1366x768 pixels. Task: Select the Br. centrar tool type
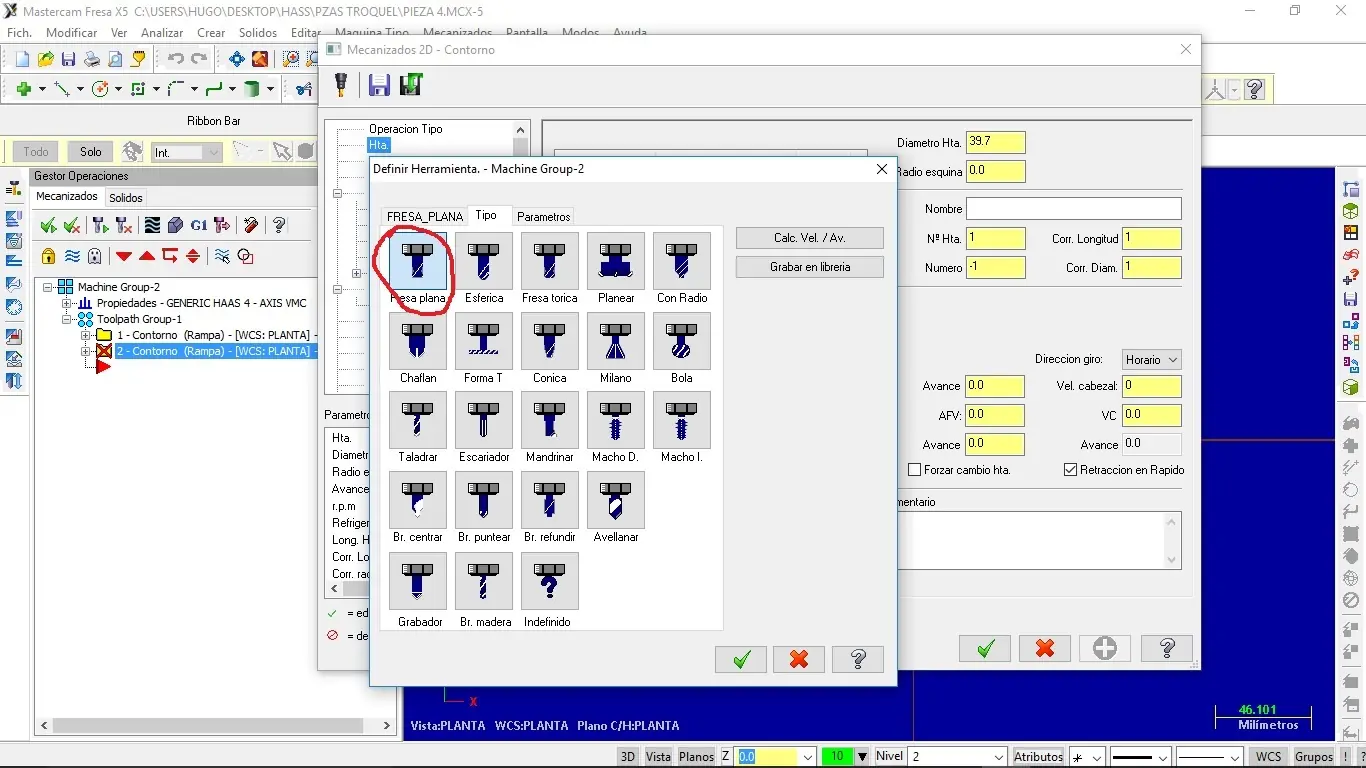(x=418, y=500)
